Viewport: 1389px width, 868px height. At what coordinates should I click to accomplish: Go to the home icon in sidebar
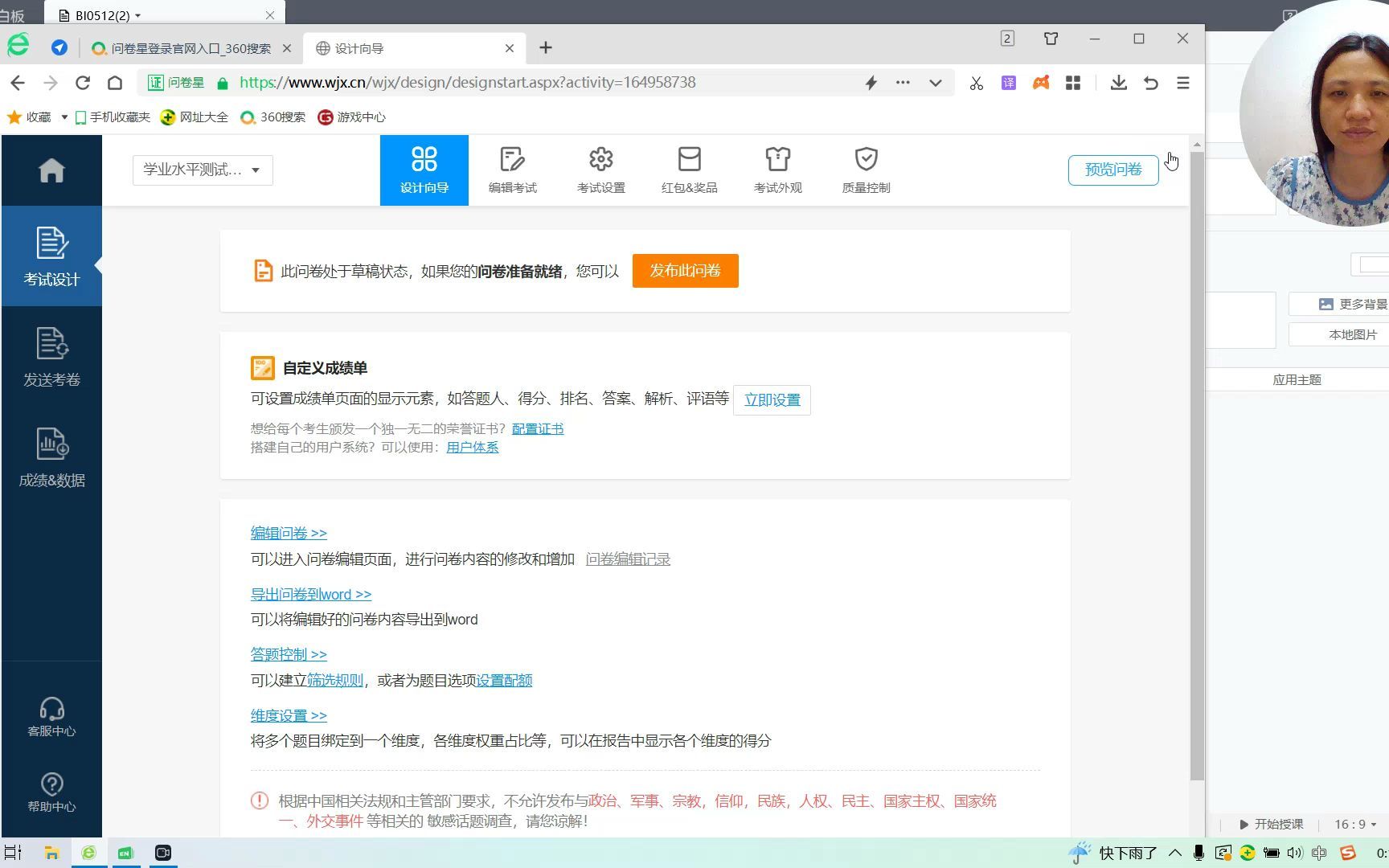[x=51, y=170]
